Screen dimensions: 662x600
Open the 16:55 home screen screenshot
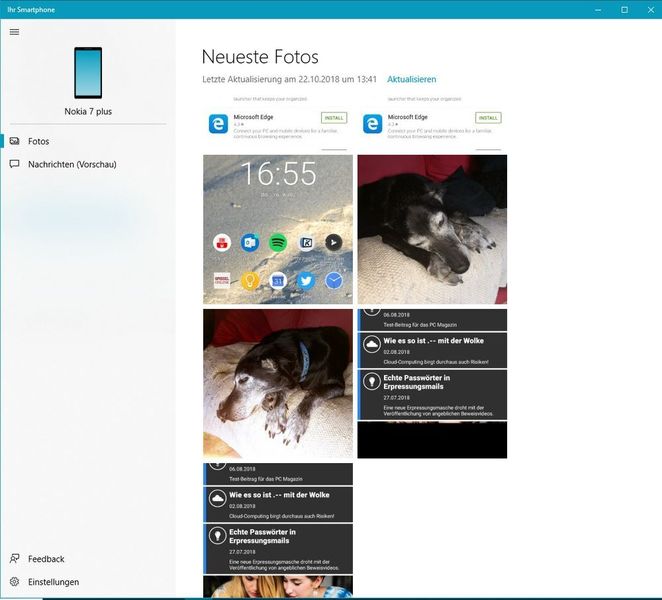click(x=278, y=229)
